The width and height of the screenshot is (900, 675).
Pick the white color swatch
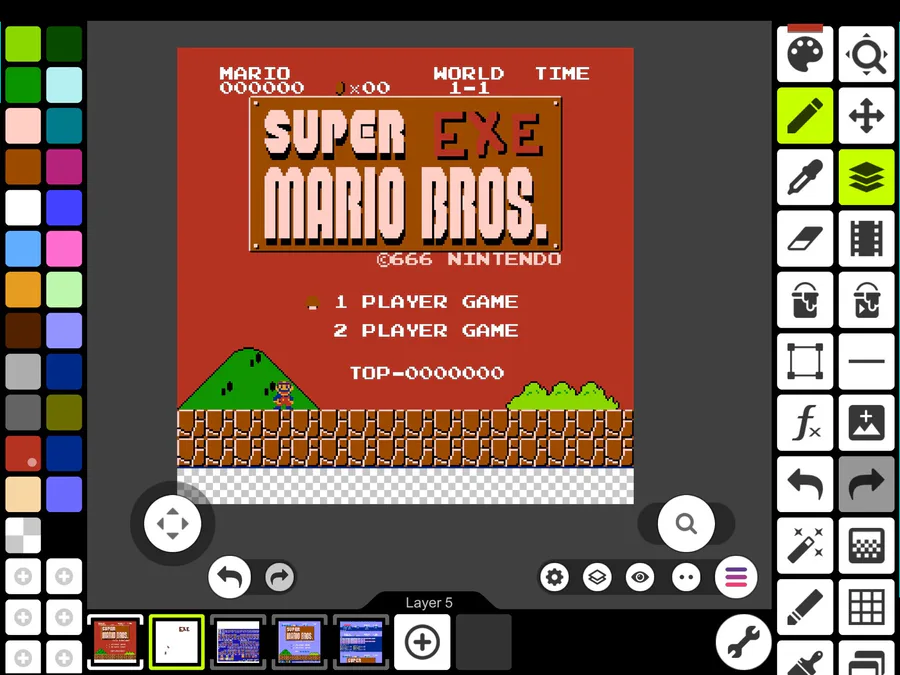tap(23, 207)
